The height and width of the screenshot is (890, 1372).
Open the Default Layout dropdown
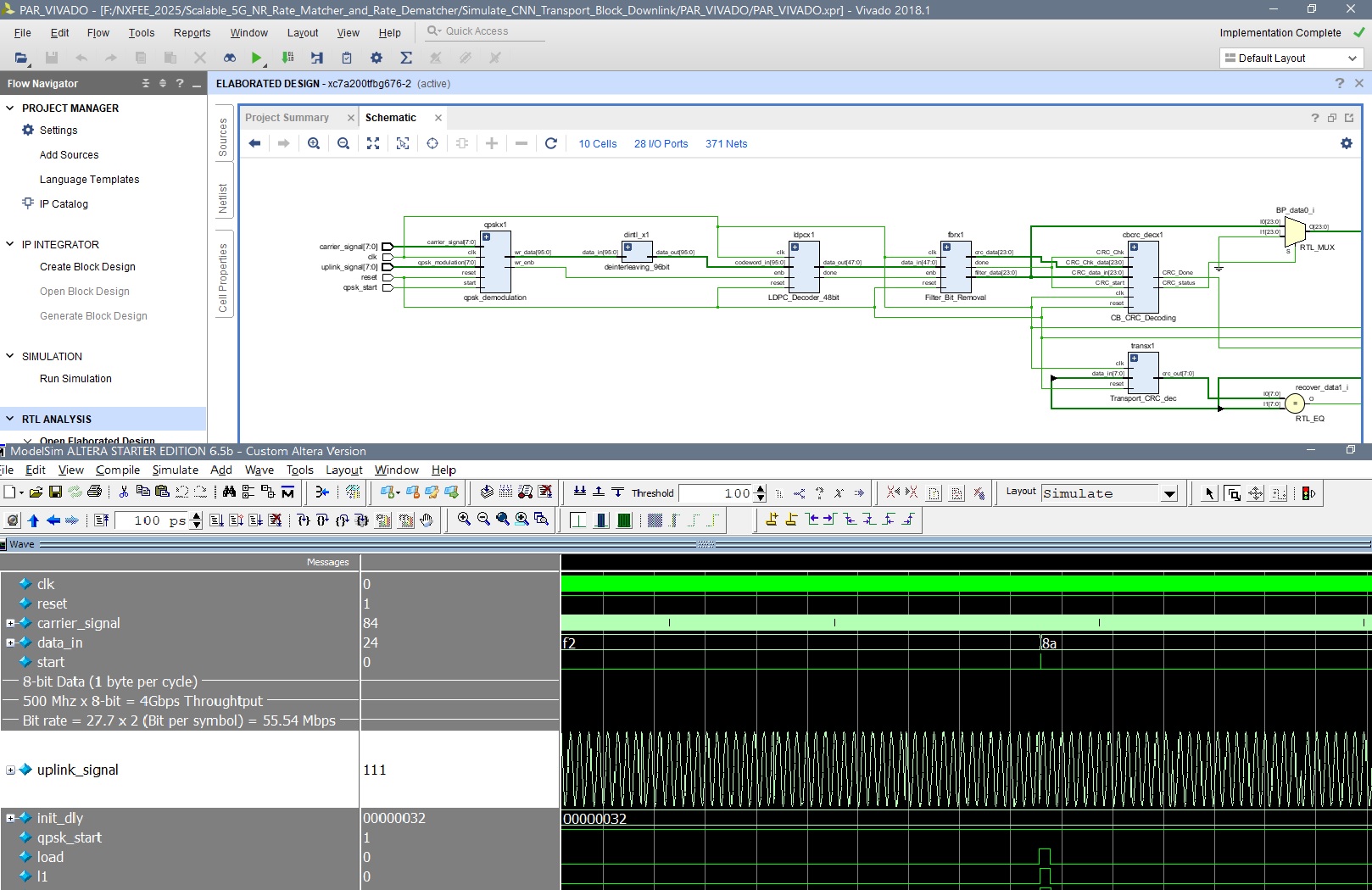pos(1290,58)
